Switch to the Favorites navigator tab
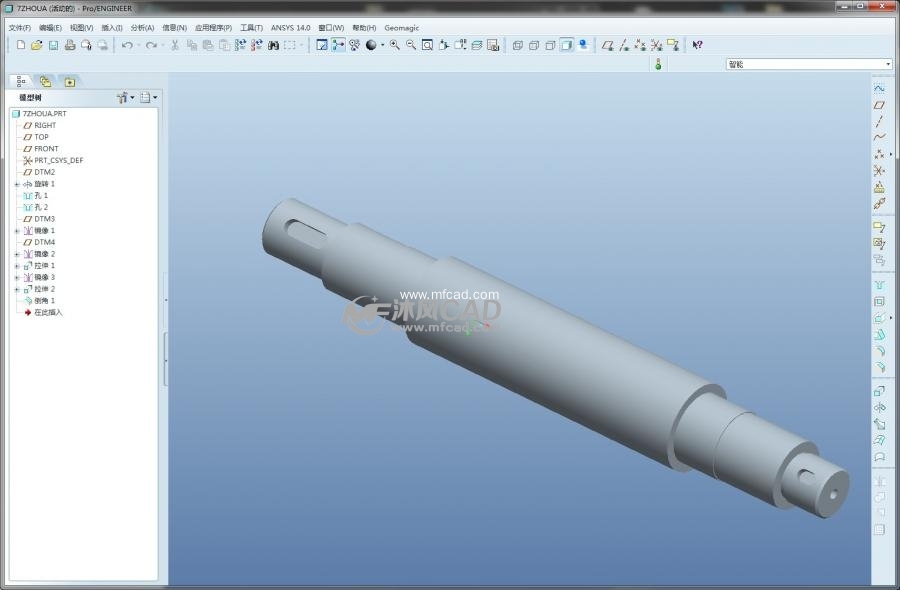Viewport: 900px width, 590px height. coord(69,81)
